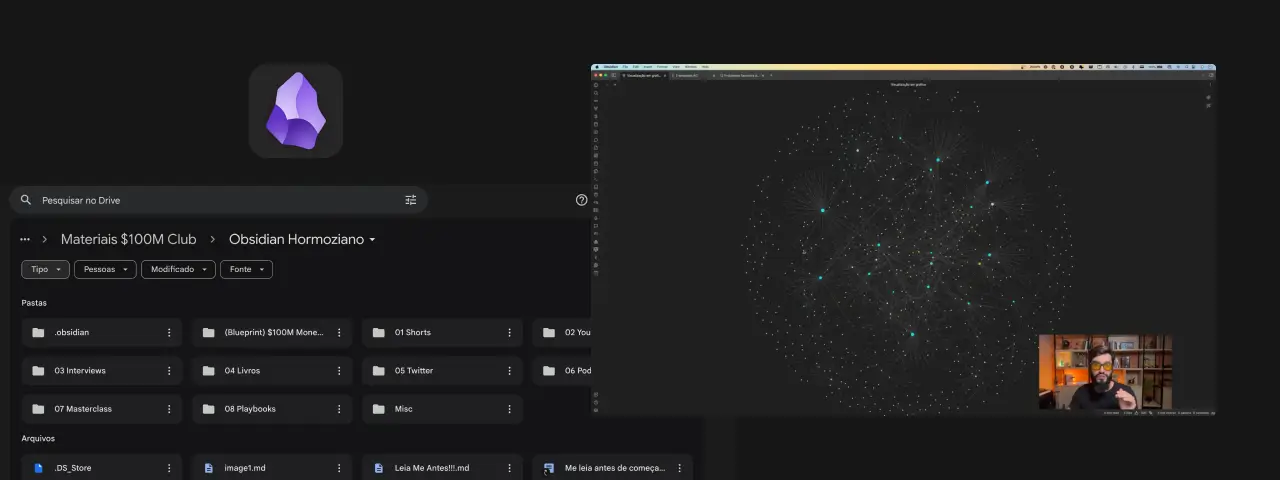Open more options for image1.md file
The width and height of the screenshot is (1280, 480).
point(339,468)
